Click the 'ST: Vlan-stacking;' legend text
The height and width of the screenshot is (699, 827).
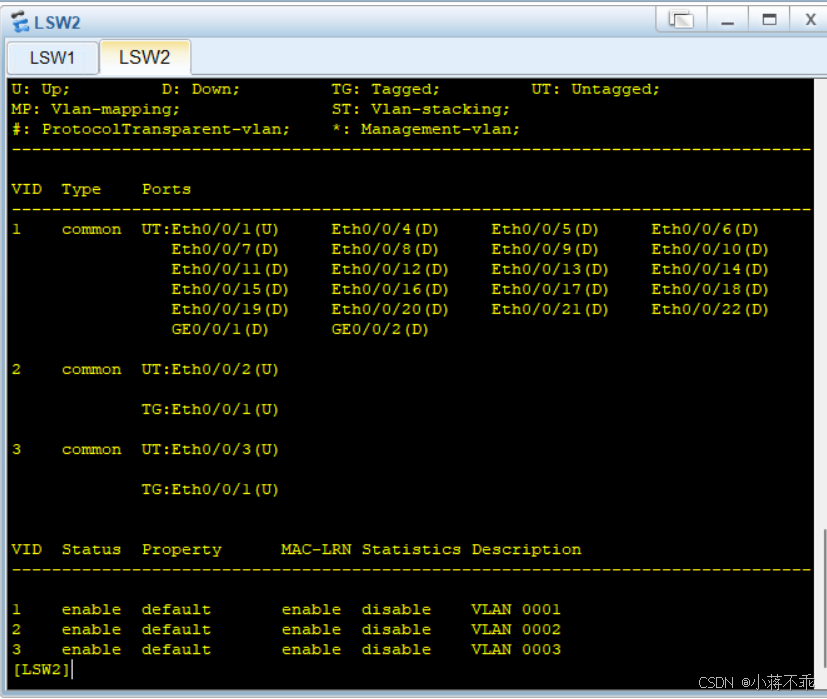point(421,109)
